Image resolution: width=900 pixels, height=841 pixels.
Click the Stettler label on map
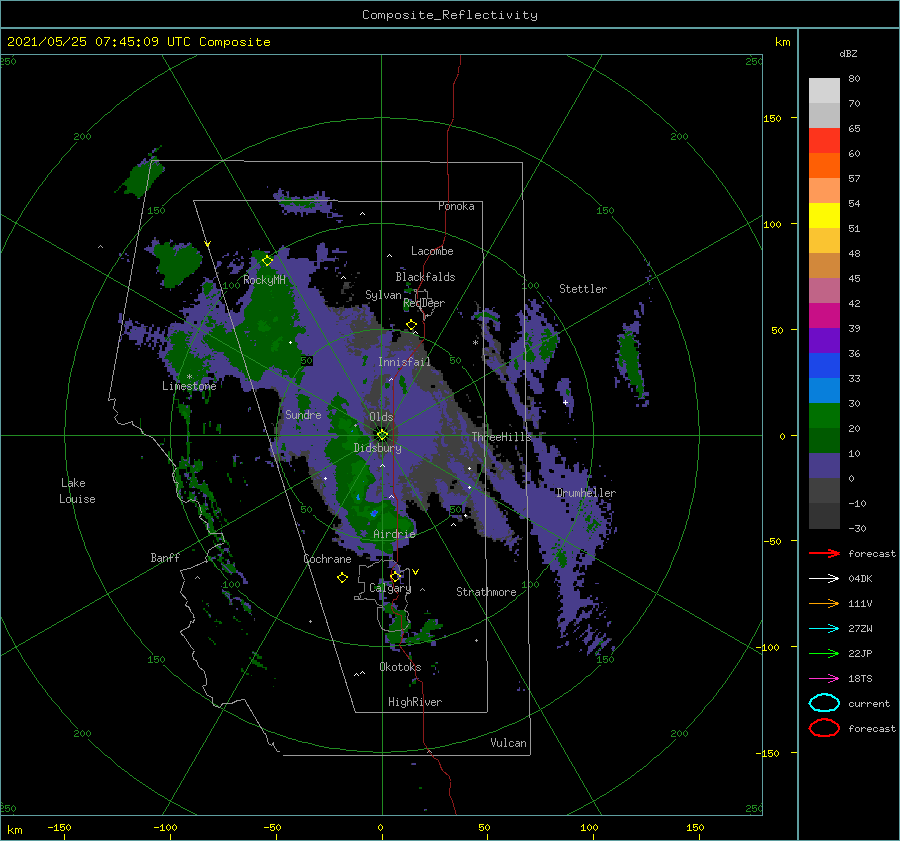(583, 289)
